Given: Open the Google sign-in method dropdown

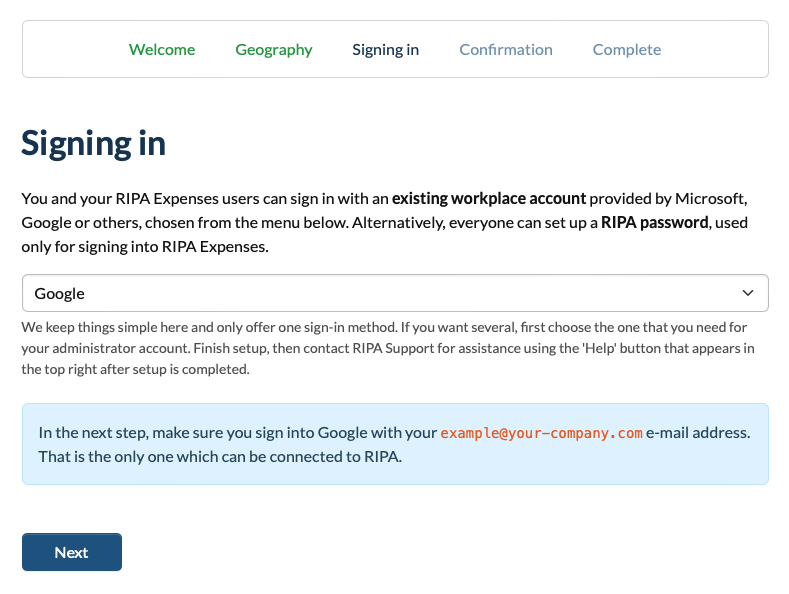Looking at the screenshot, I should [395, 293].
